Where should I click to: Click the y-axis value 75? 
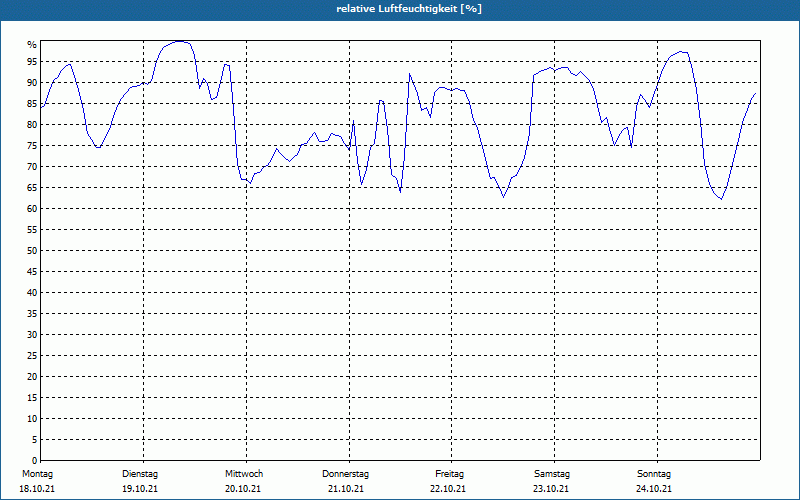click(32, 146)
